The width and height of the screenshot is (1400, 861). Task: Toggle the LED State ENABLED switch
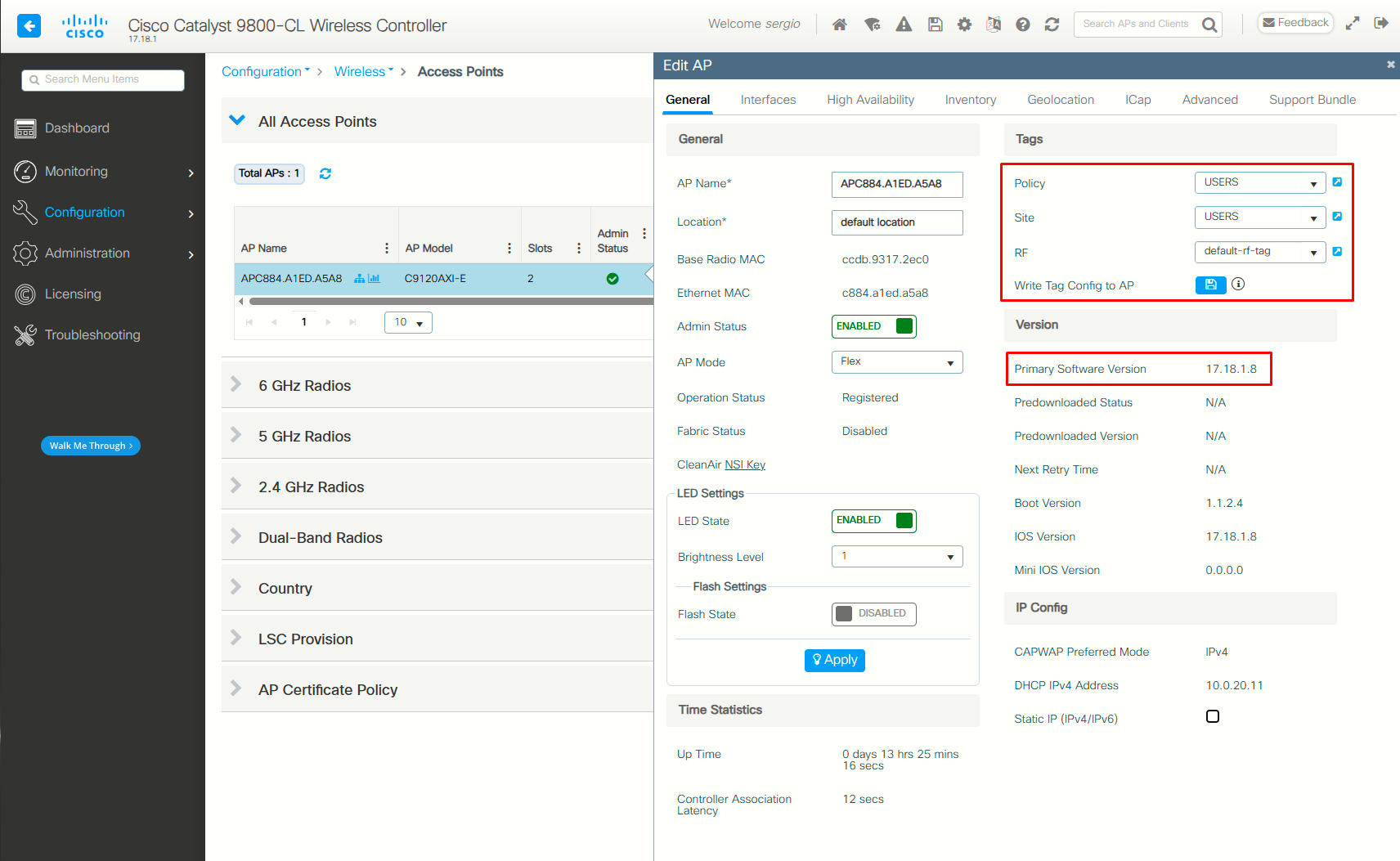pyautogui.click(x=874, y=521)
